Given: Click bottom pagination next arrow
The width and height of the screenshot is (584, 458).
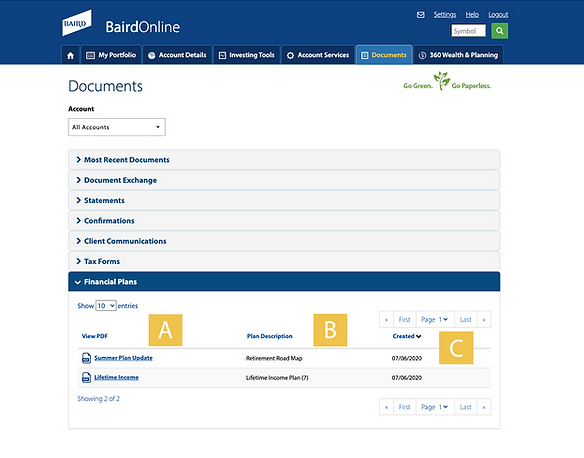Looking at the screenshot, I should [x=484, y=407].
